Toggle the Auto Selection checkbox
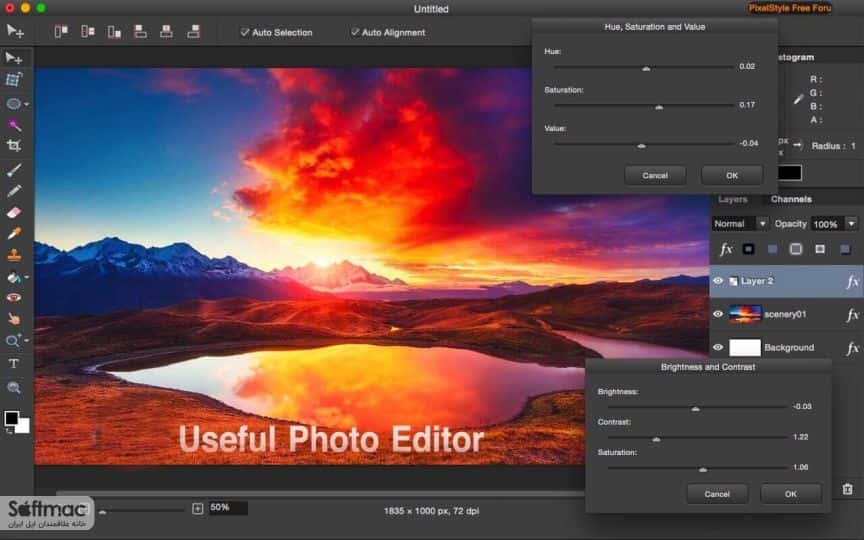This screenshot has height=540, width=864. [x=245, y=33]
